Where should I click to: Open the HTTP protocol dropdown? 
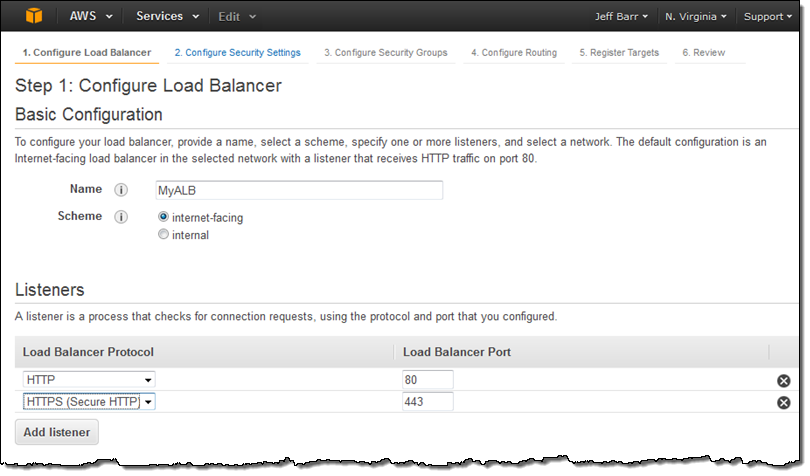pos(89,380)
